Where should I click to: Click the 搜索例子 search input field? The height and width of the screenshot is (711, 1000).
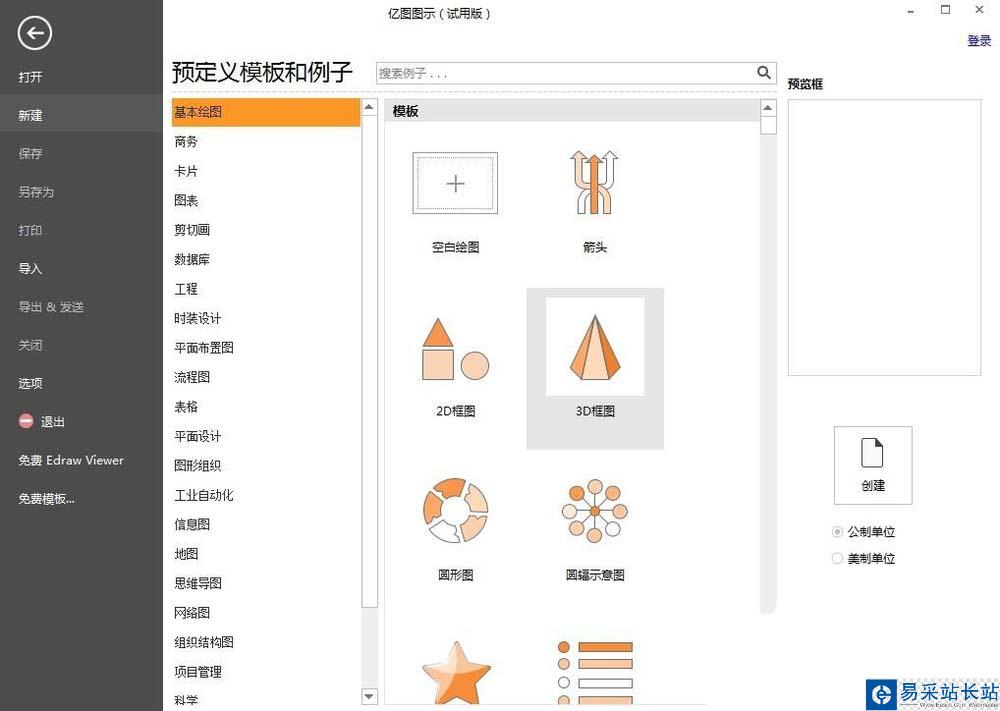[x=565, y=73]
